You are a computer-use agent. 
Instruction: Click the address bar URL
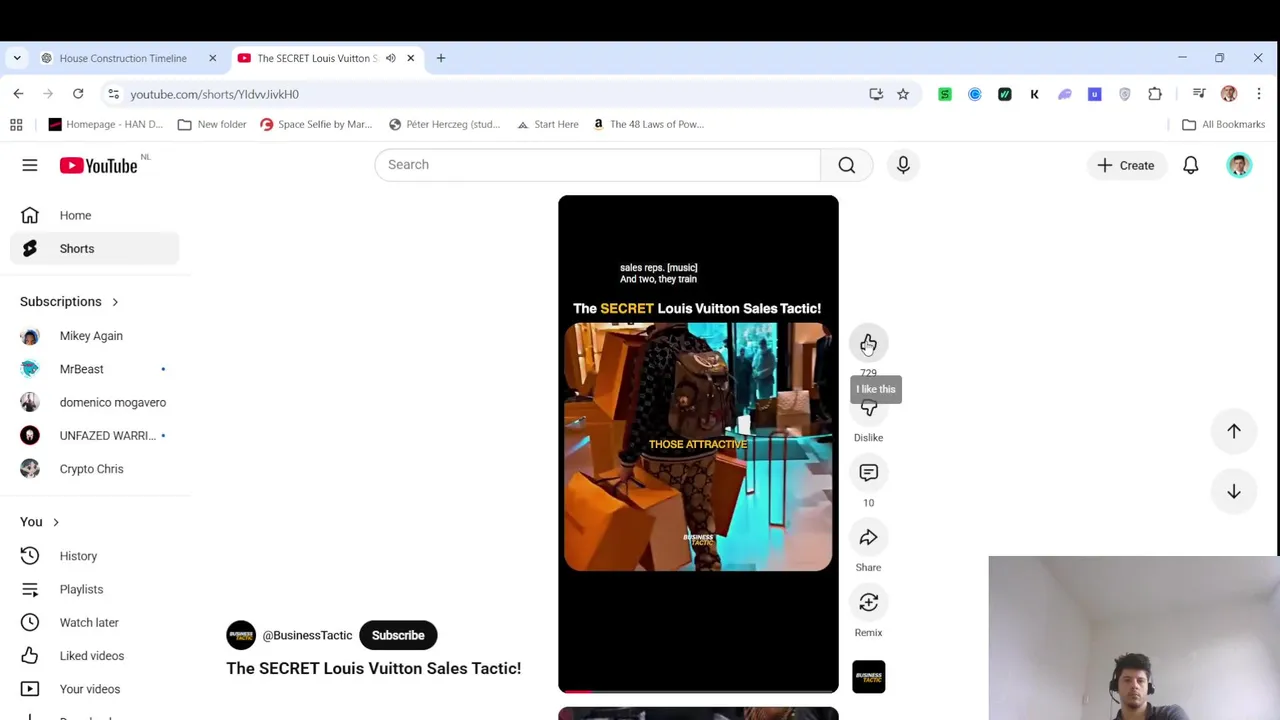[x=214, y=94]
